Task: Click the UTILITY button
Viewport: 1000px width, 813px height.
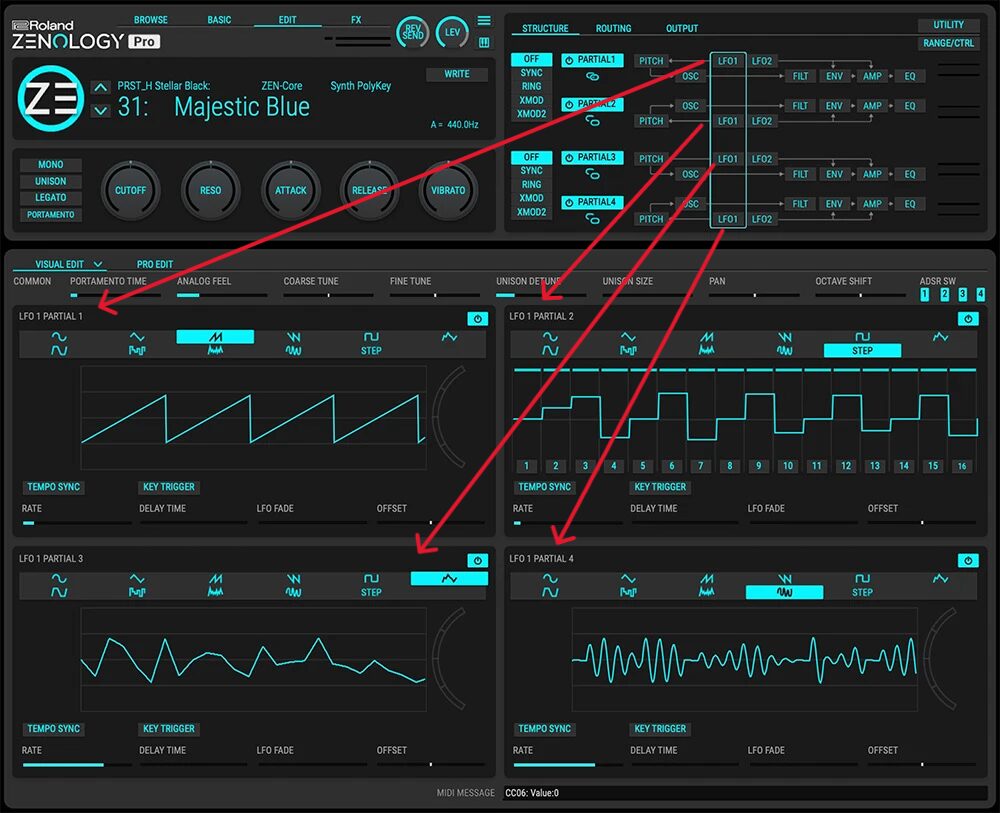Action: tap(948, 25)
